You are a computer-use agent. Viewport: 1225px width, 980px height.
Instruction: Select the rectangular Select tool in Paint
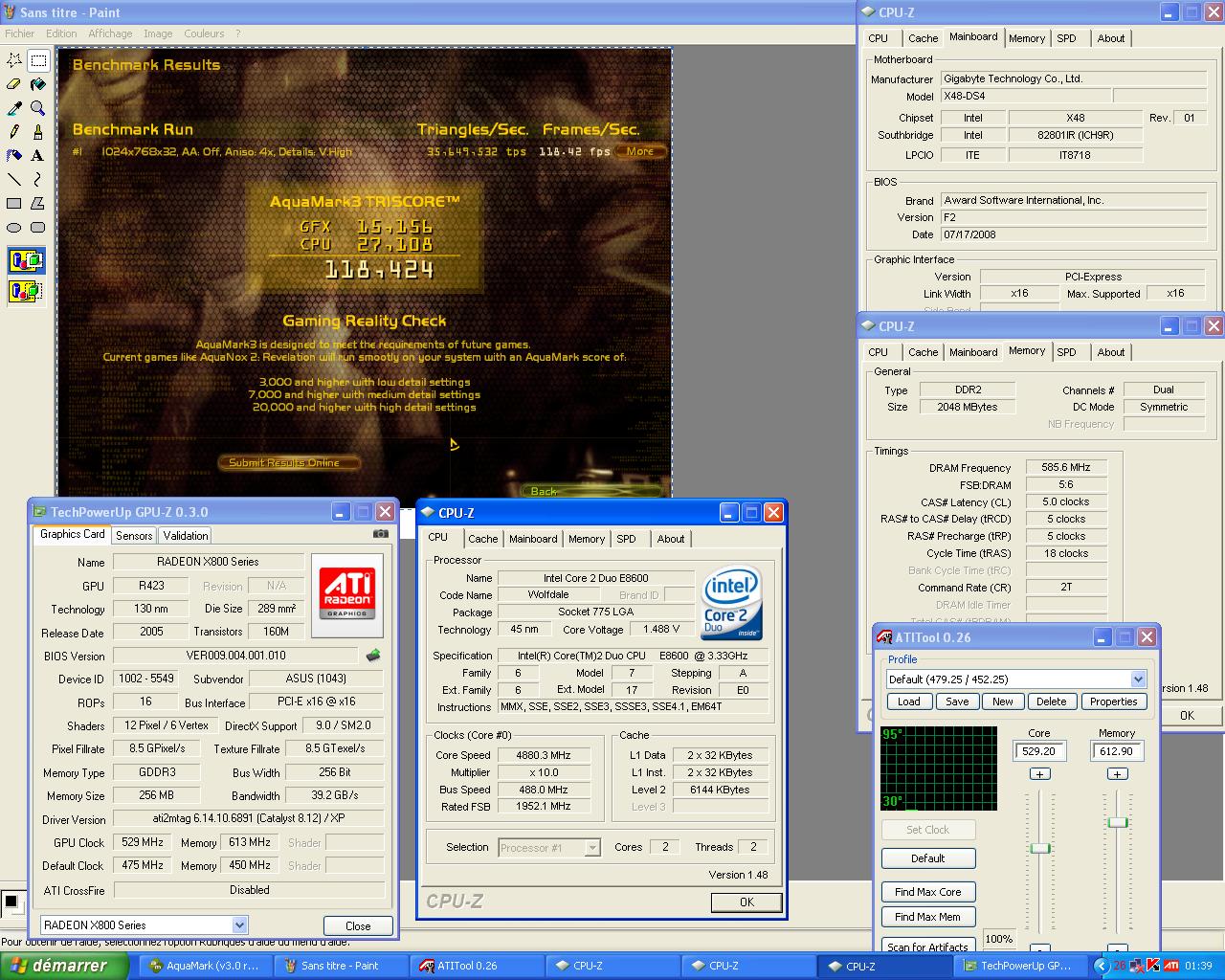point(38,60)
